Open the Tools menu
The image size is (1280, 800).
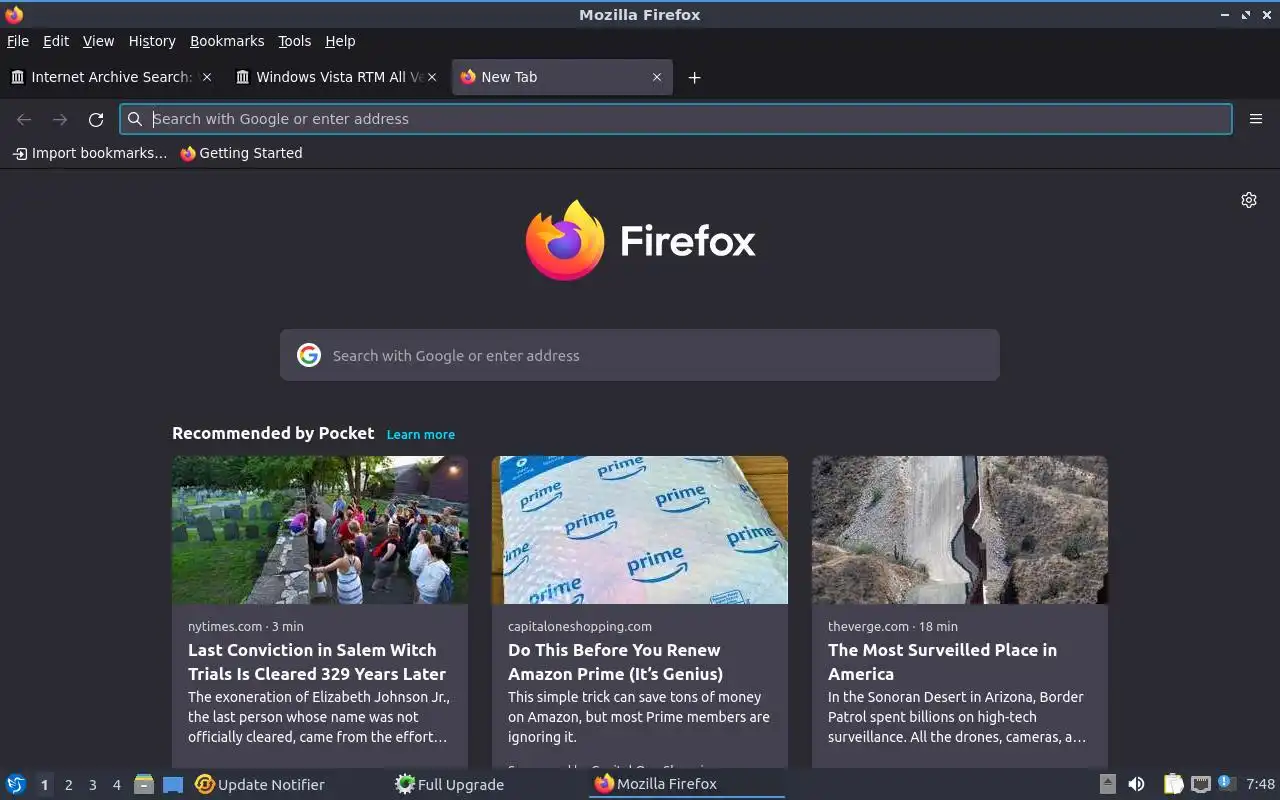[x=295, y=41]
